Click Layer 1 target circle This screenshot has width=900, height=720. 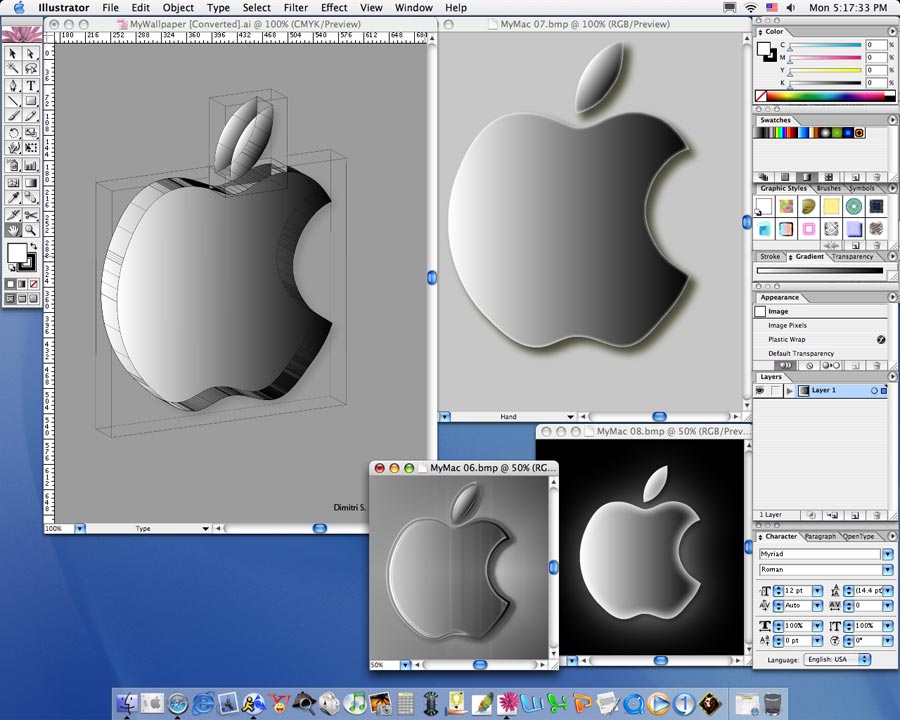(x=874, y=390)
